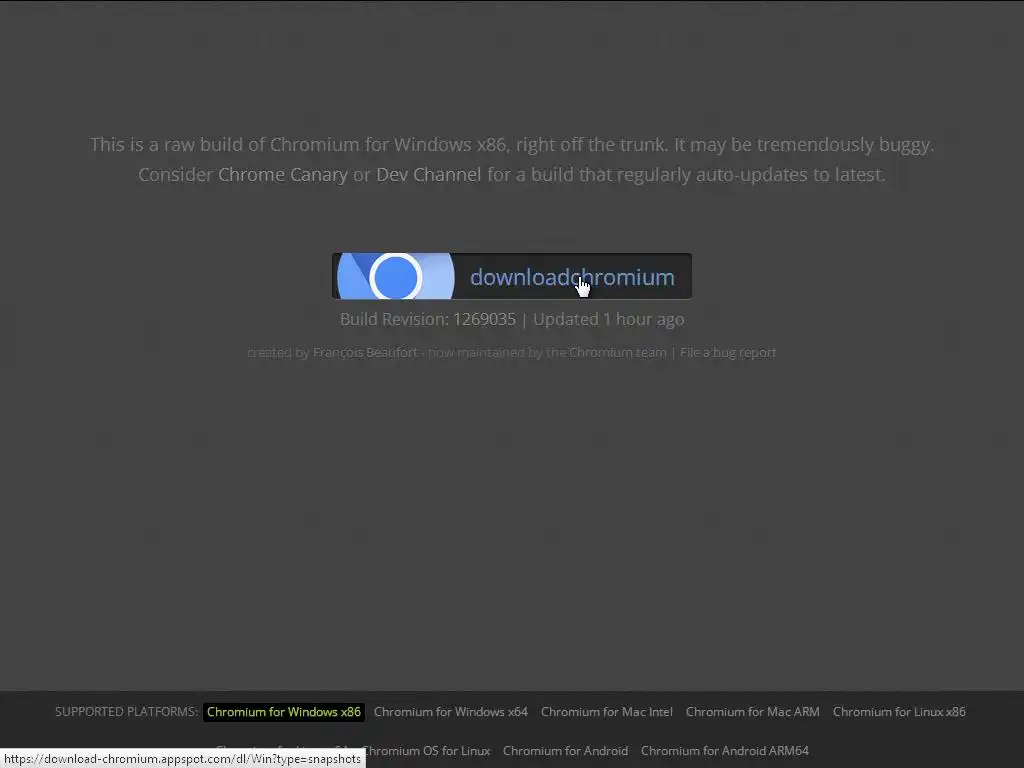Screen dimensions: 1024x768
Task: Choose Chromium for Linux x86 platform
Action: click(899, 712)
